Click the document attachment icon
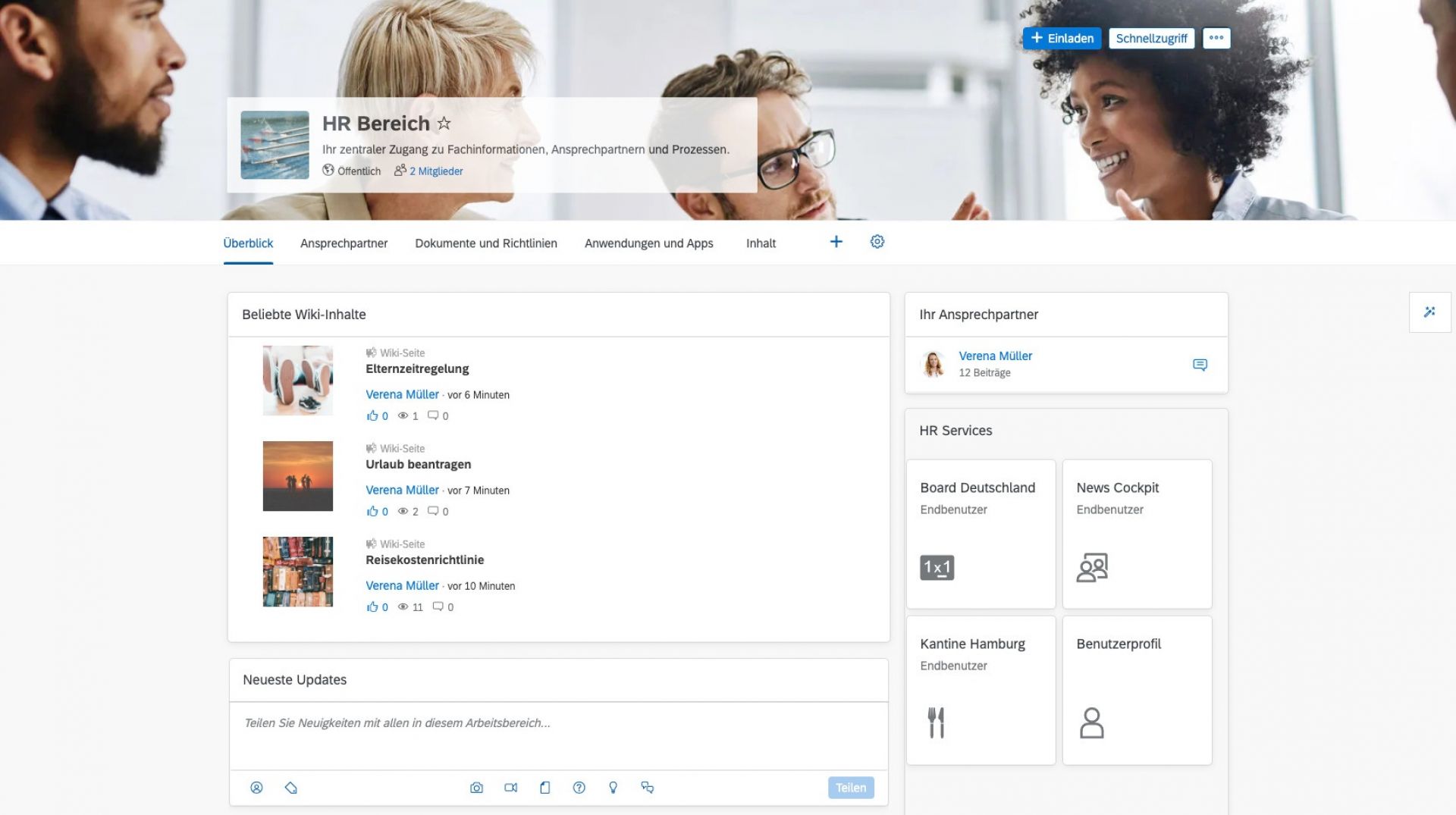Screen dimensions: 1456x815 click(x=544, y=788)
